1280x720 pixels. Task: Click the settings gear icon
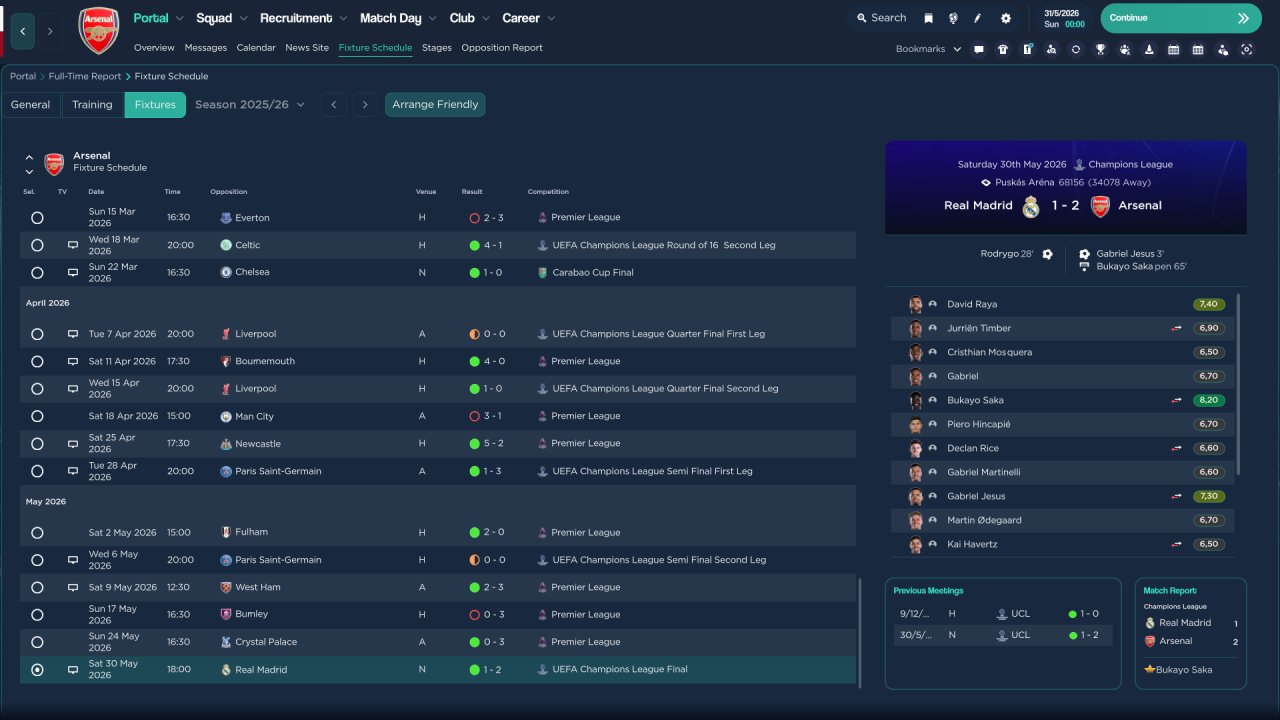pyautogui.click(x=1005, y=18)
